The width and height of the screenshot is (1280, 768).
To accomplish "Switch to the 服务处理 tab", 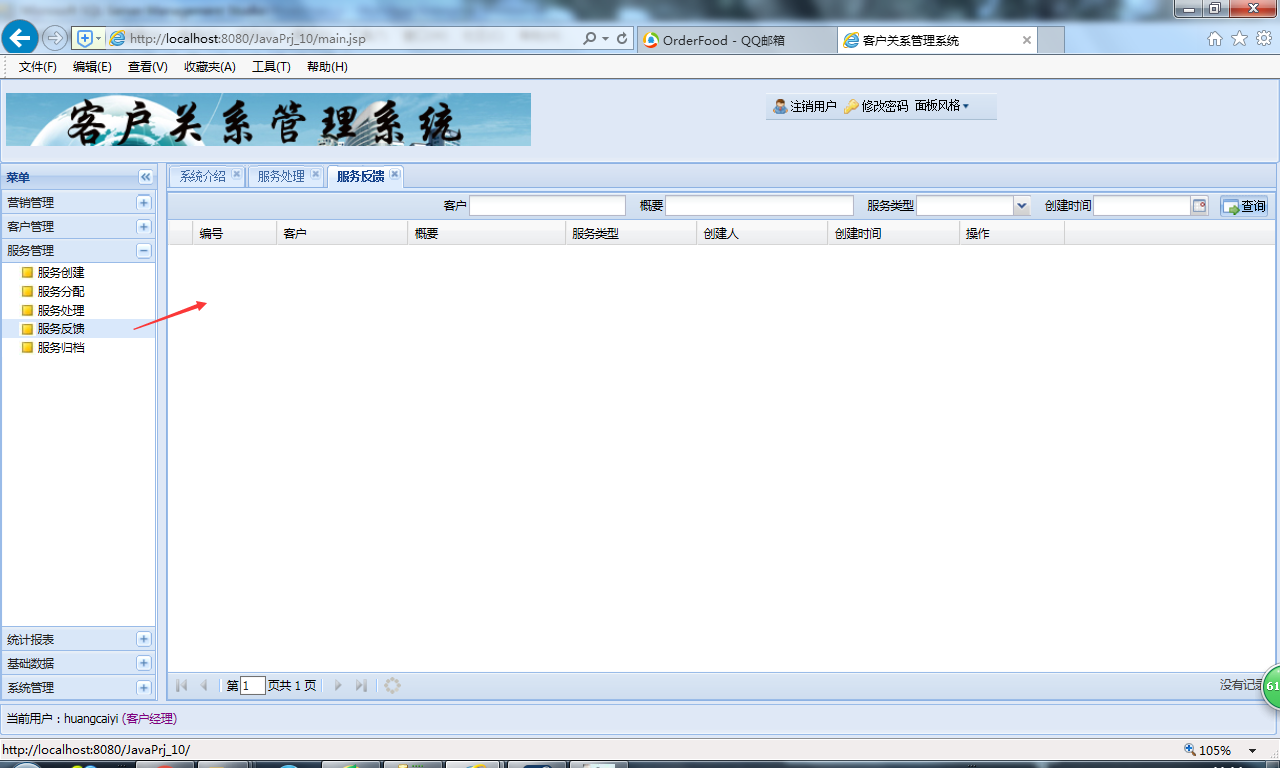I will pos(281,175).
